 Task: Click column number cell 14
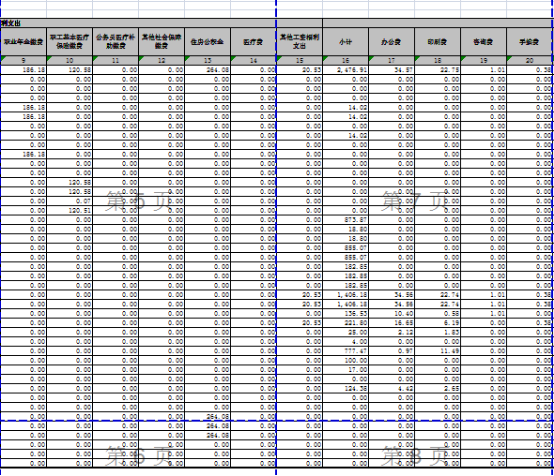click(253, 60)
